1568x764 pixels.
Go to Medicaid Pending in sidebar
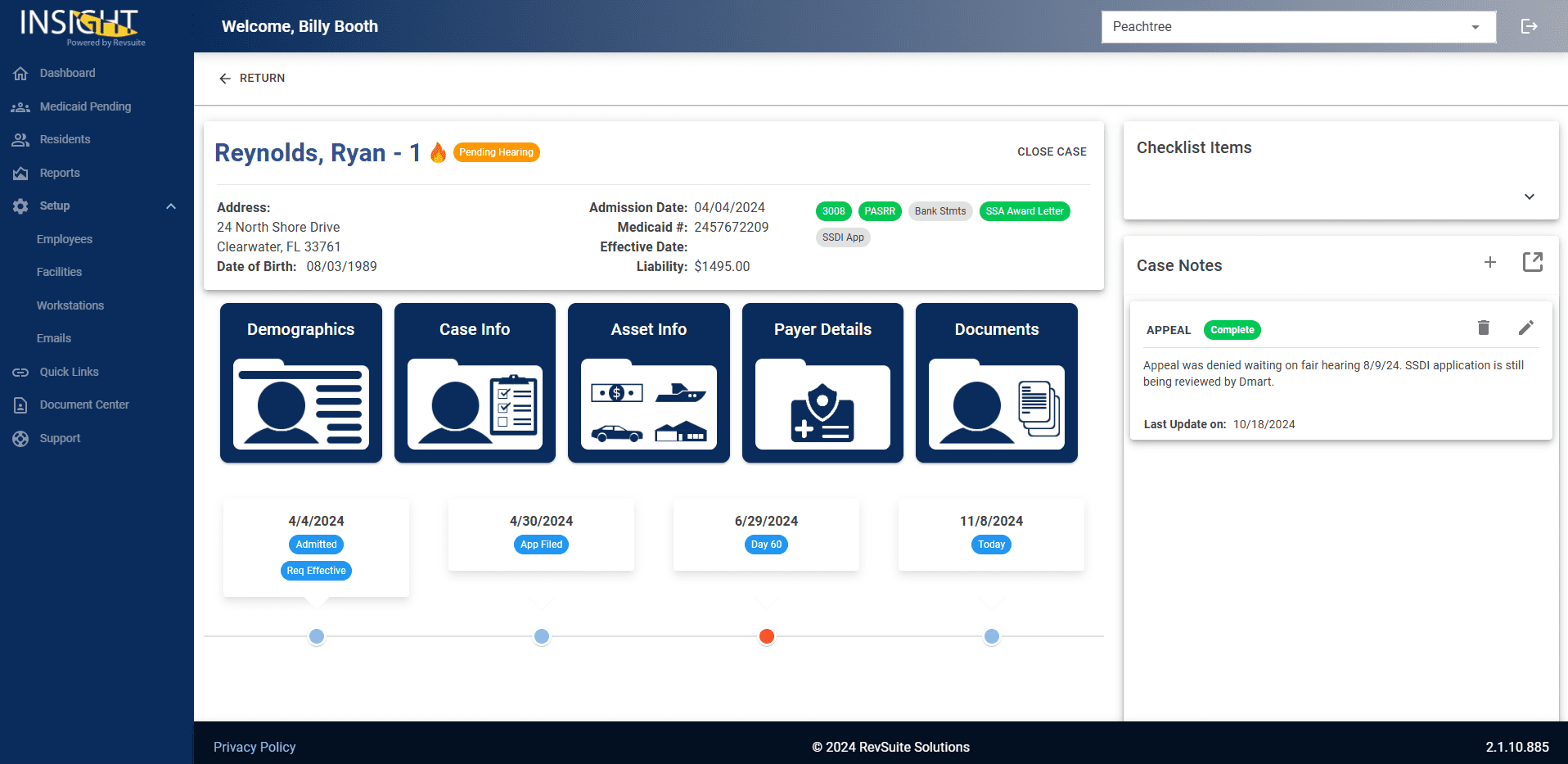click(85, 106)
